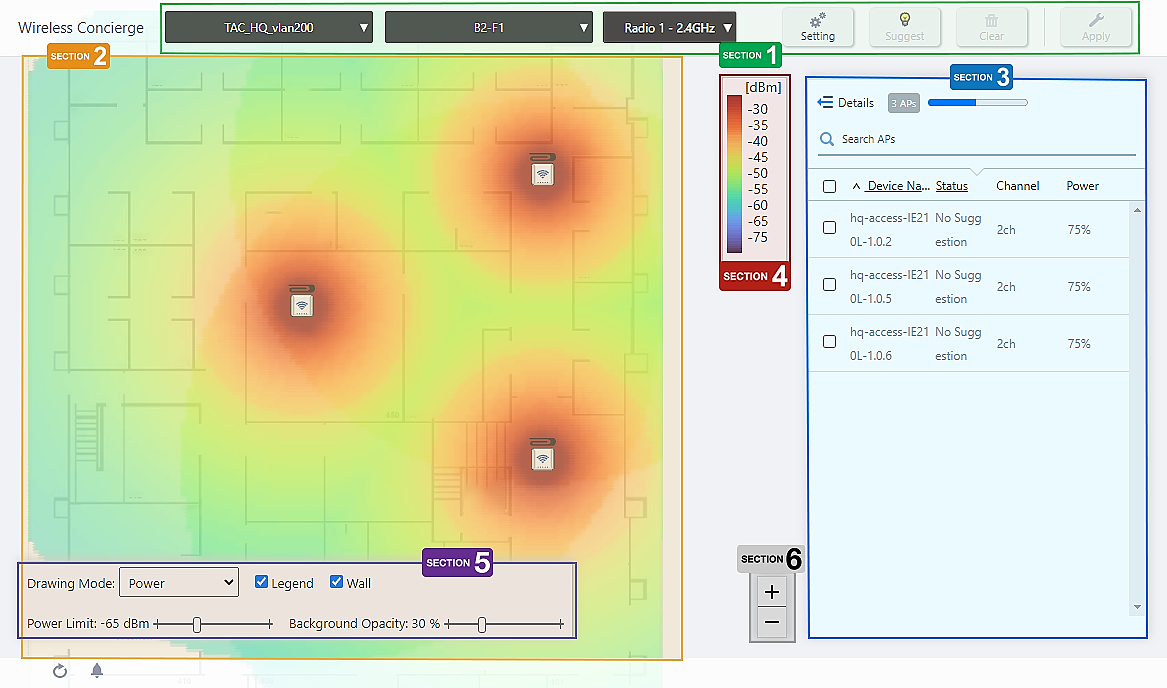The image size is (1167, 688).
Task: Tick the select-all checkbox in AP table header
Action: coord(829,186)
